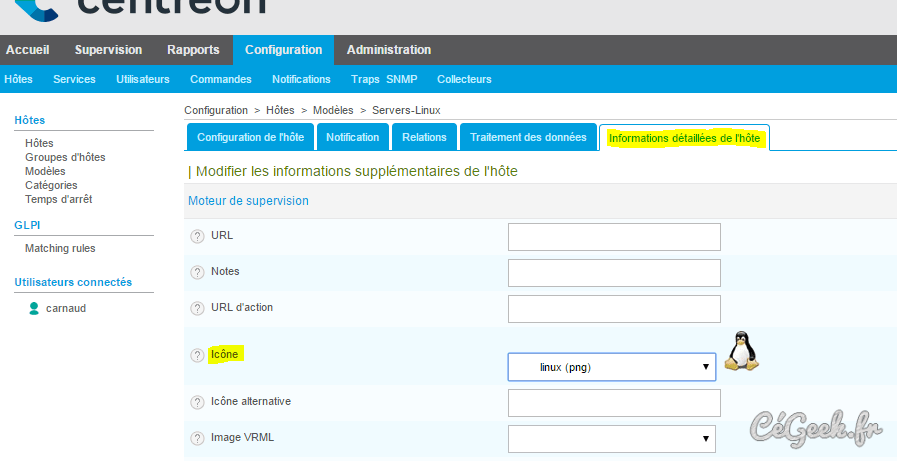This screenshot has width=897, height=461.
Task: Click into the URL d'action field
Action: tap(614, 309)
